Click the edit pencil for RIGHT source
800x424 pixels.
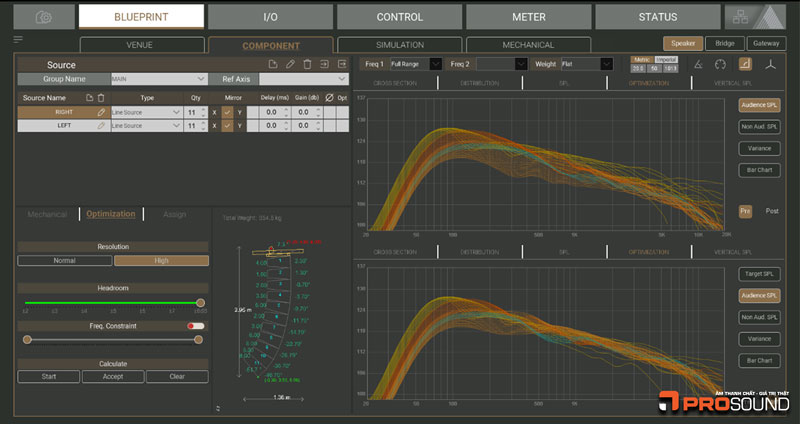tap(101, 113)
